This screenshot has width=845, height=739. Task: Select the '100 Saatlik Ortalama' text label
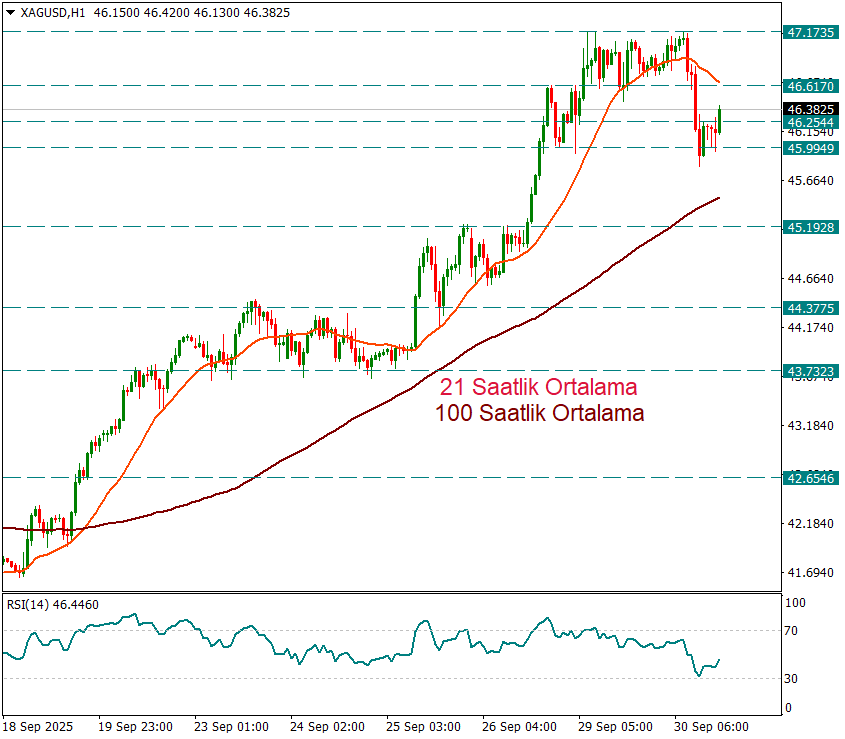click(x=540, y=413)
